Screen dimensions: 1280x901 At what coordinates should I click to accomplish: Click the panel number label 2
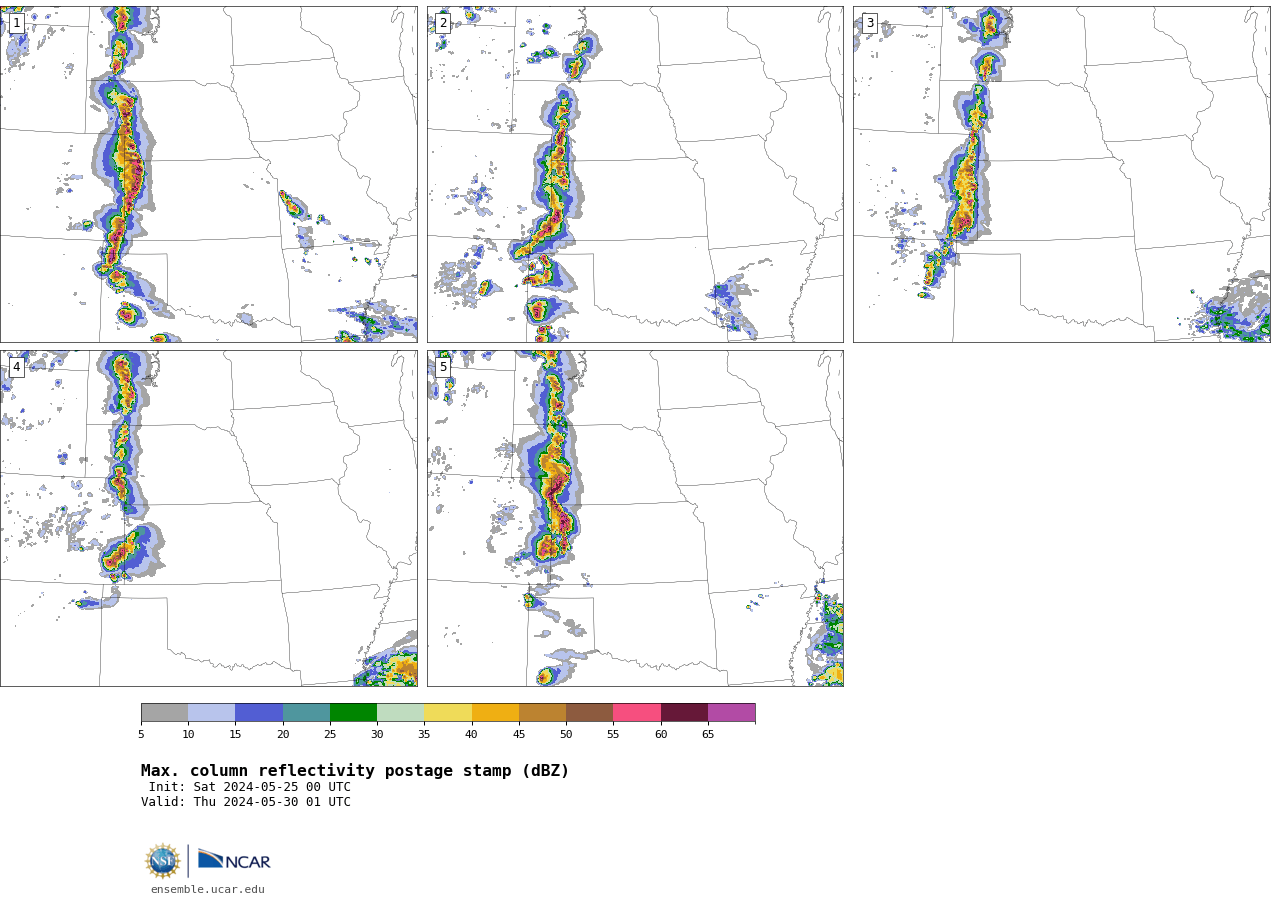443,23
